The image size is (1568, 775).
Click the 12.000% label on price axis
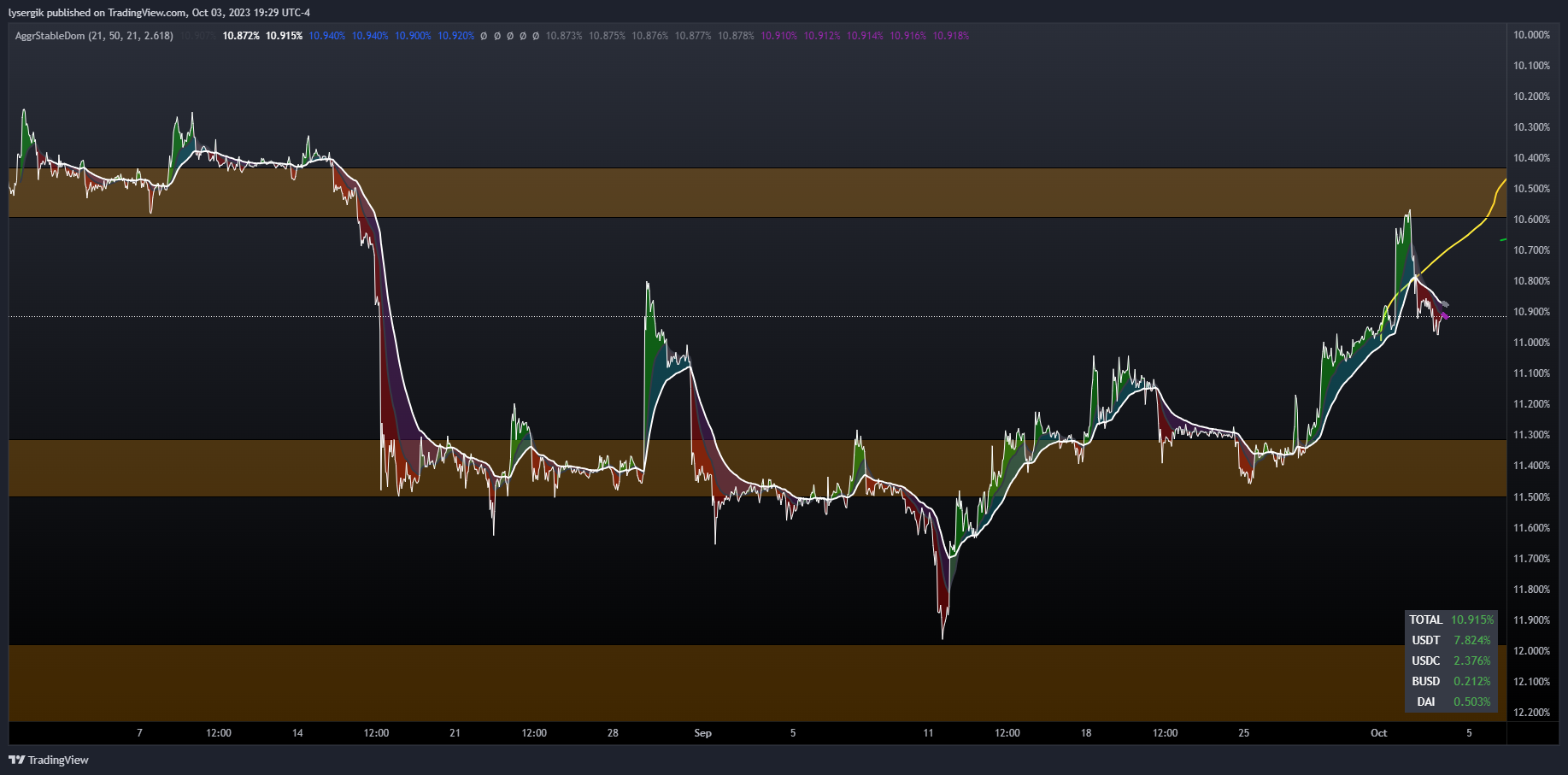tap(1531, 651)
